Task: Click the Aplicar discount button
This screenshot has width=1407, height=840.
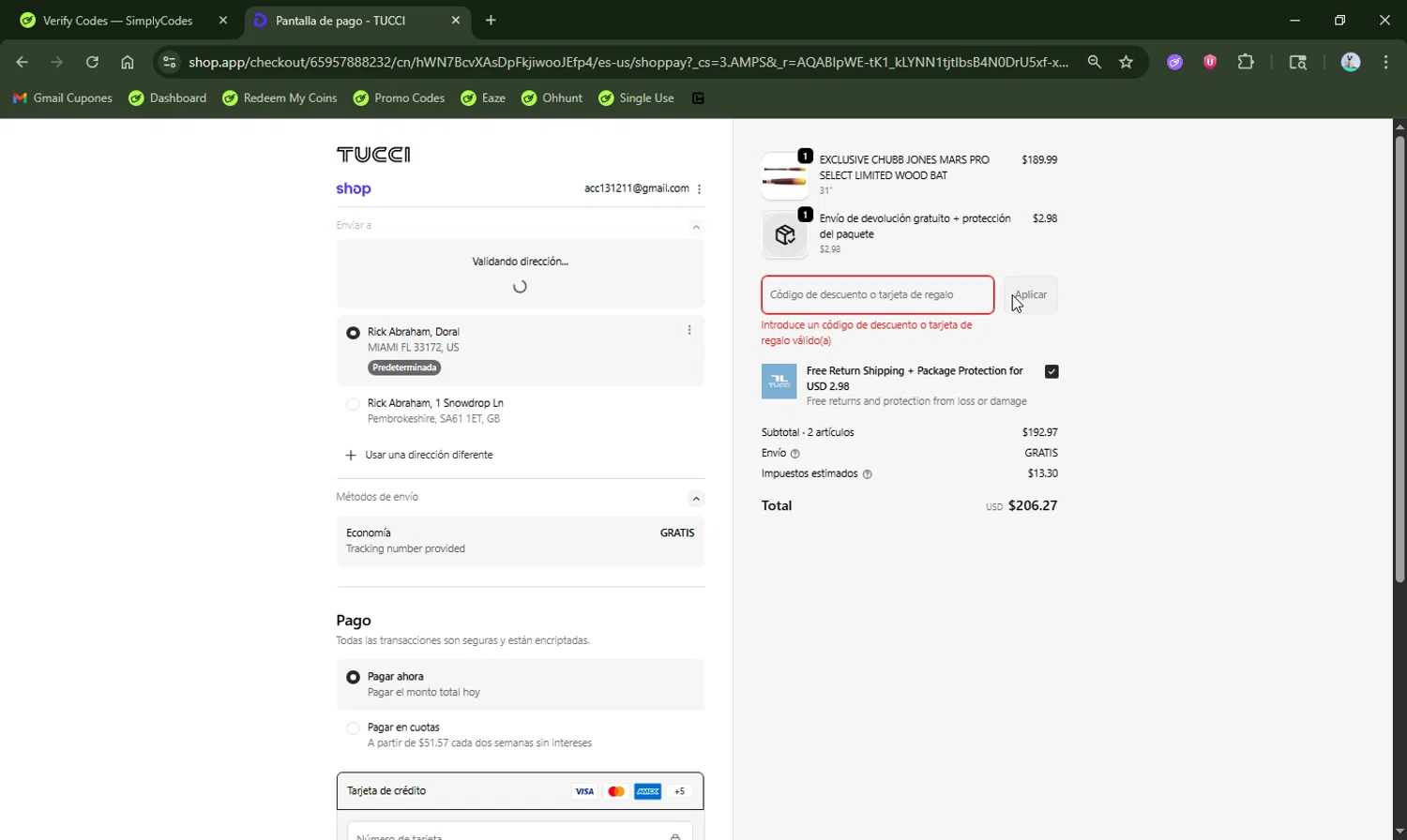Action: click(x=1030, y=294)
